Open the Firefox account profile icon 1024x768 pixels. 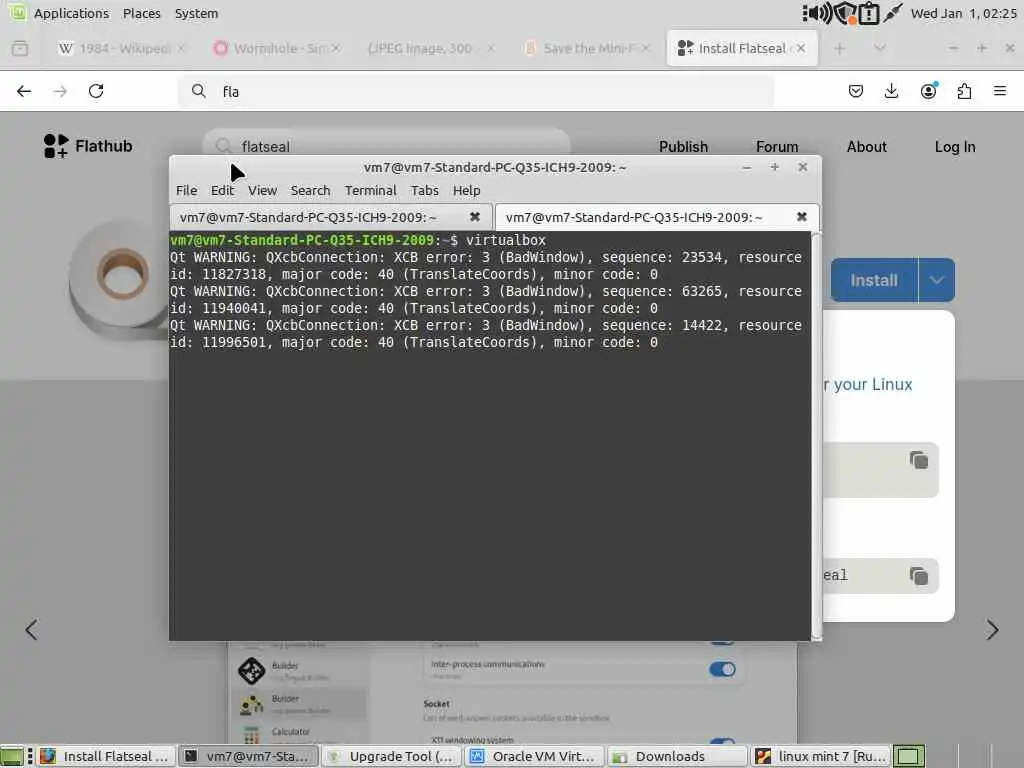[928, 90]
